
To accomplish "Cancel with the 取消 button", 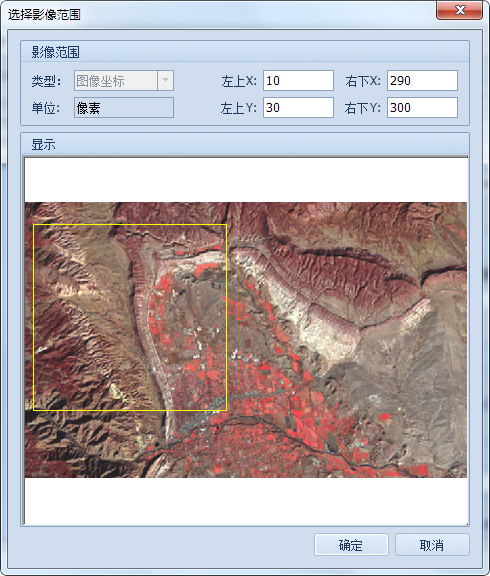I will tap(432, 545).
